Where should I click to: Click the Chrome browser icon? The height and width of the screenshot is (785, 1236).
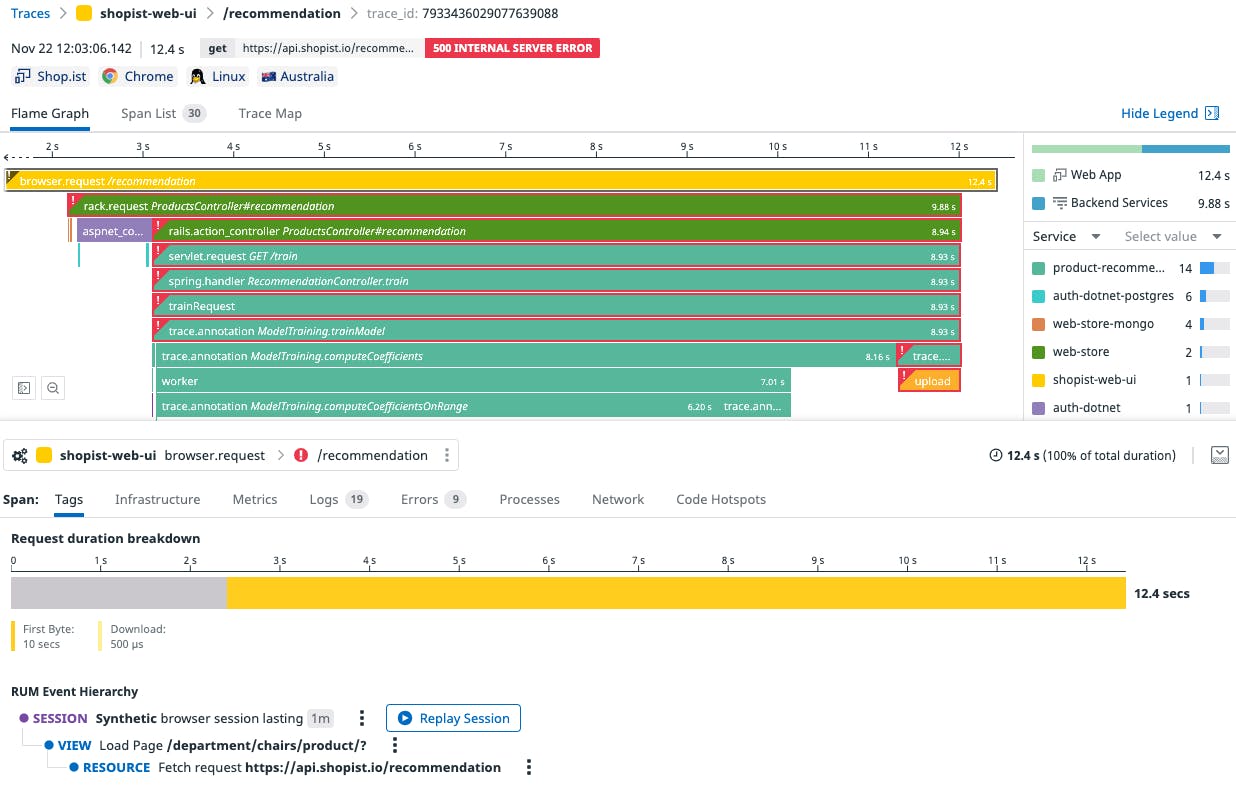coord(113,76)
